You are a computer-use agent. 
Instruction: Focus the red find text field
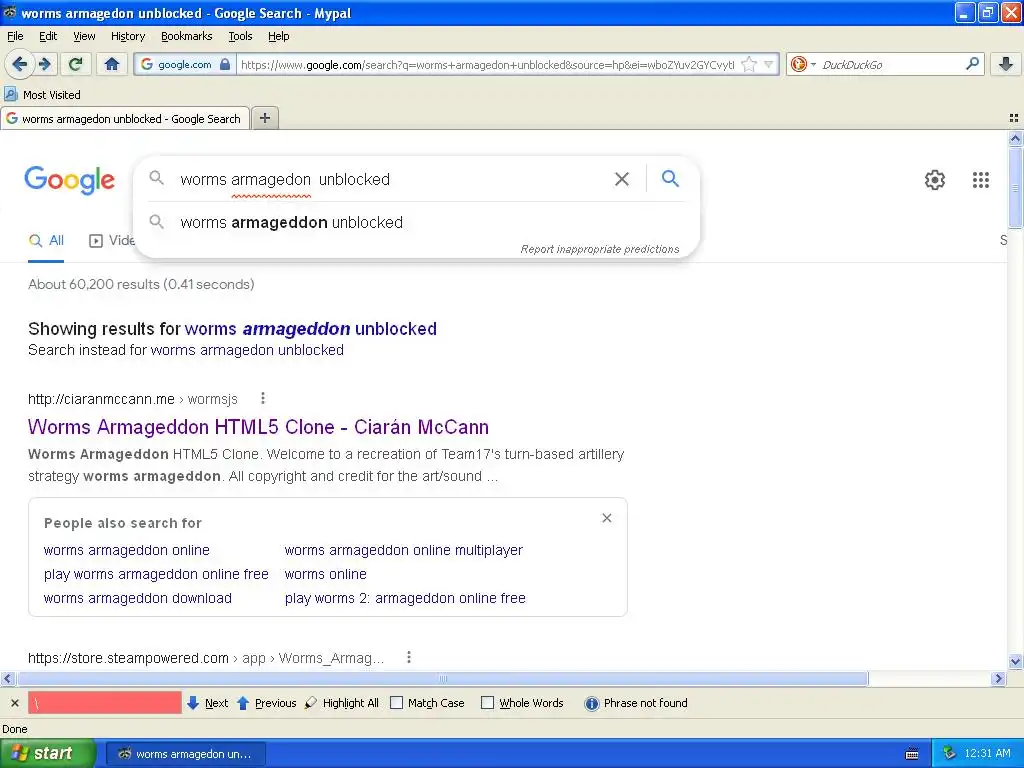[x=104, y=703]
